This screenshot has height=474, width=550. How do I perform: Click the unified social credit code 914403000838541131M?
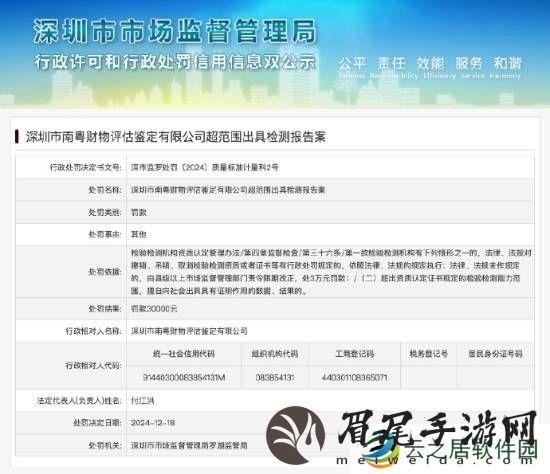pyautogui.click(x=184, y=378)
